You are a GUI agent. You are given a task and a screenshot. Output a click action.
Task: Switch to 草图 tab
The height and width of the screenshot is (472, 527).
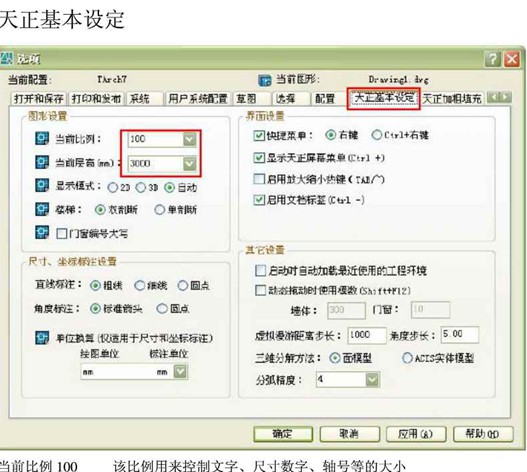[x=252, y=99]
